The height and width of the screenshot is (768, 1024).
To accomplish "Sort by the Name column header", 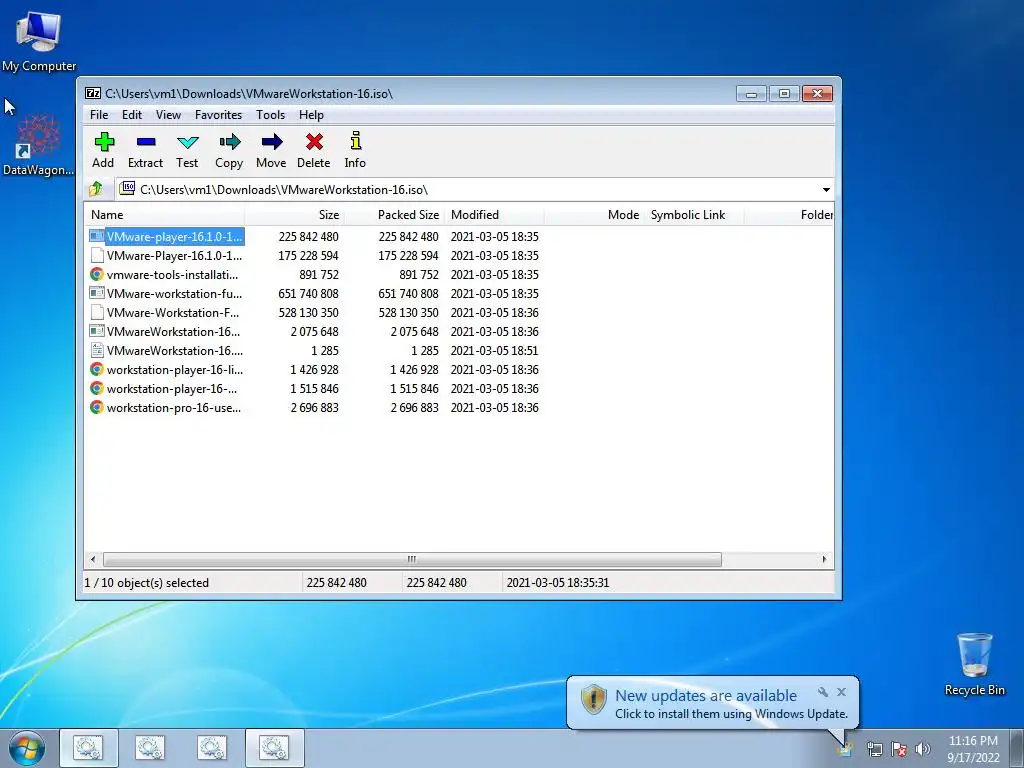I will point(165,215).
